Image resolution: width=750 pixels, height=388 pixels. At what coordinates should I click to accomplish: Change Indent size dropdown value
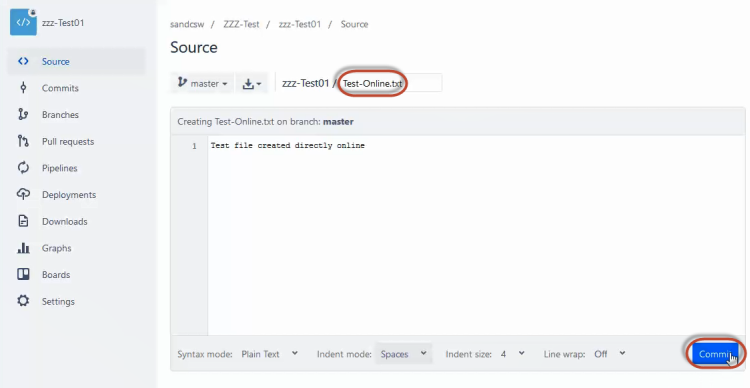512,354
